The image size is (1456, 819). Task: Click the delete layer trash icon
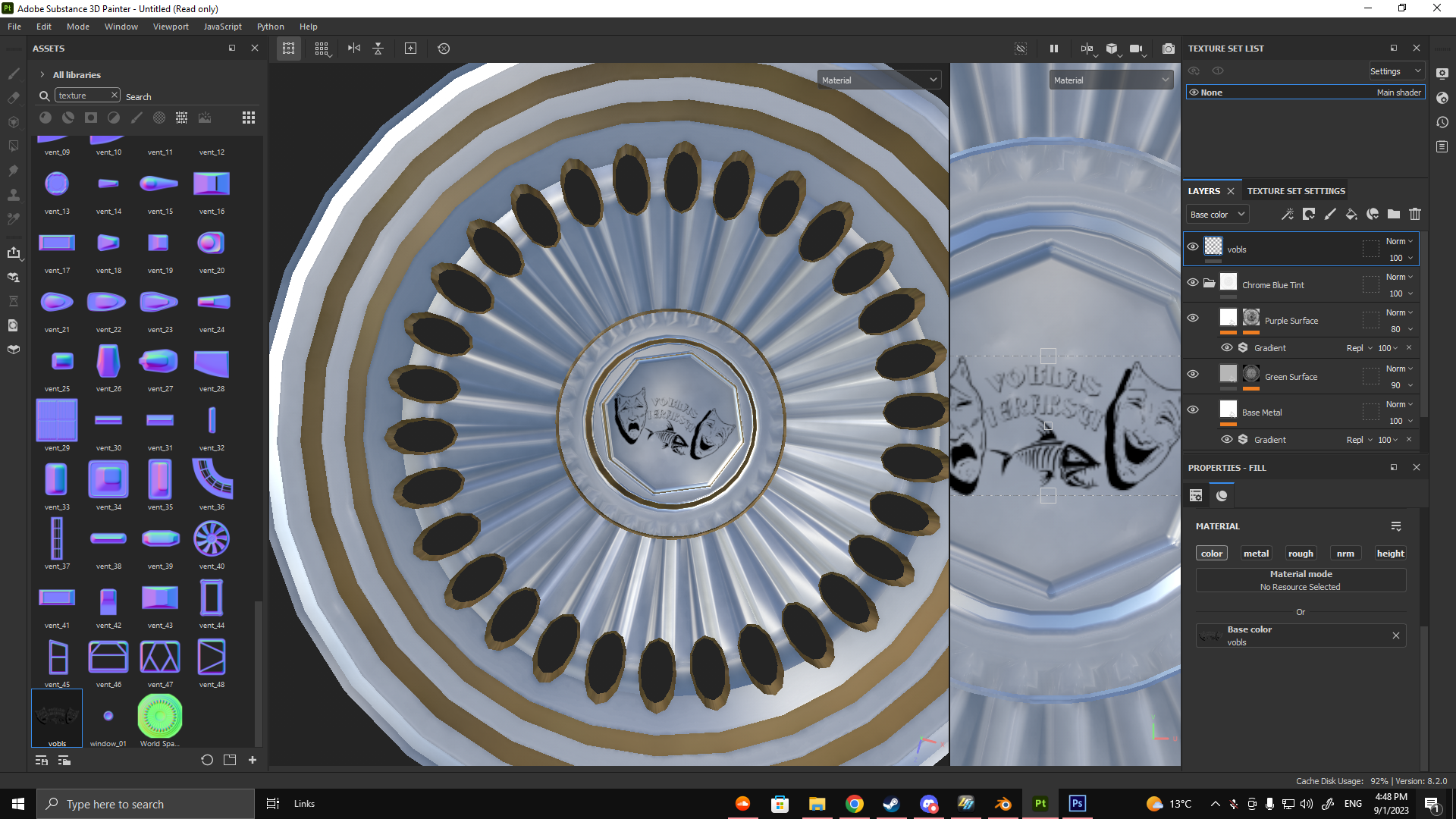pyautogui.click(x=1414, y=215)
